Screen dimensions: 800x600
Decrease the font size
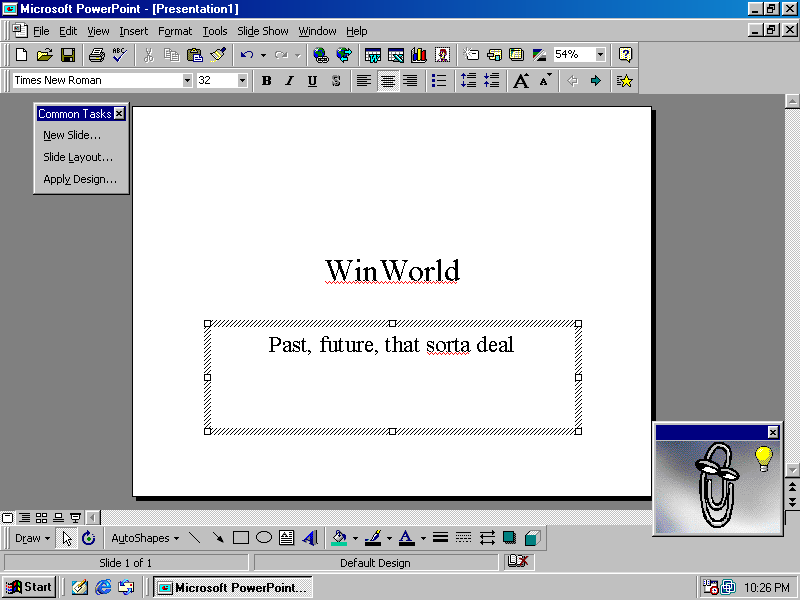[544, 81]
